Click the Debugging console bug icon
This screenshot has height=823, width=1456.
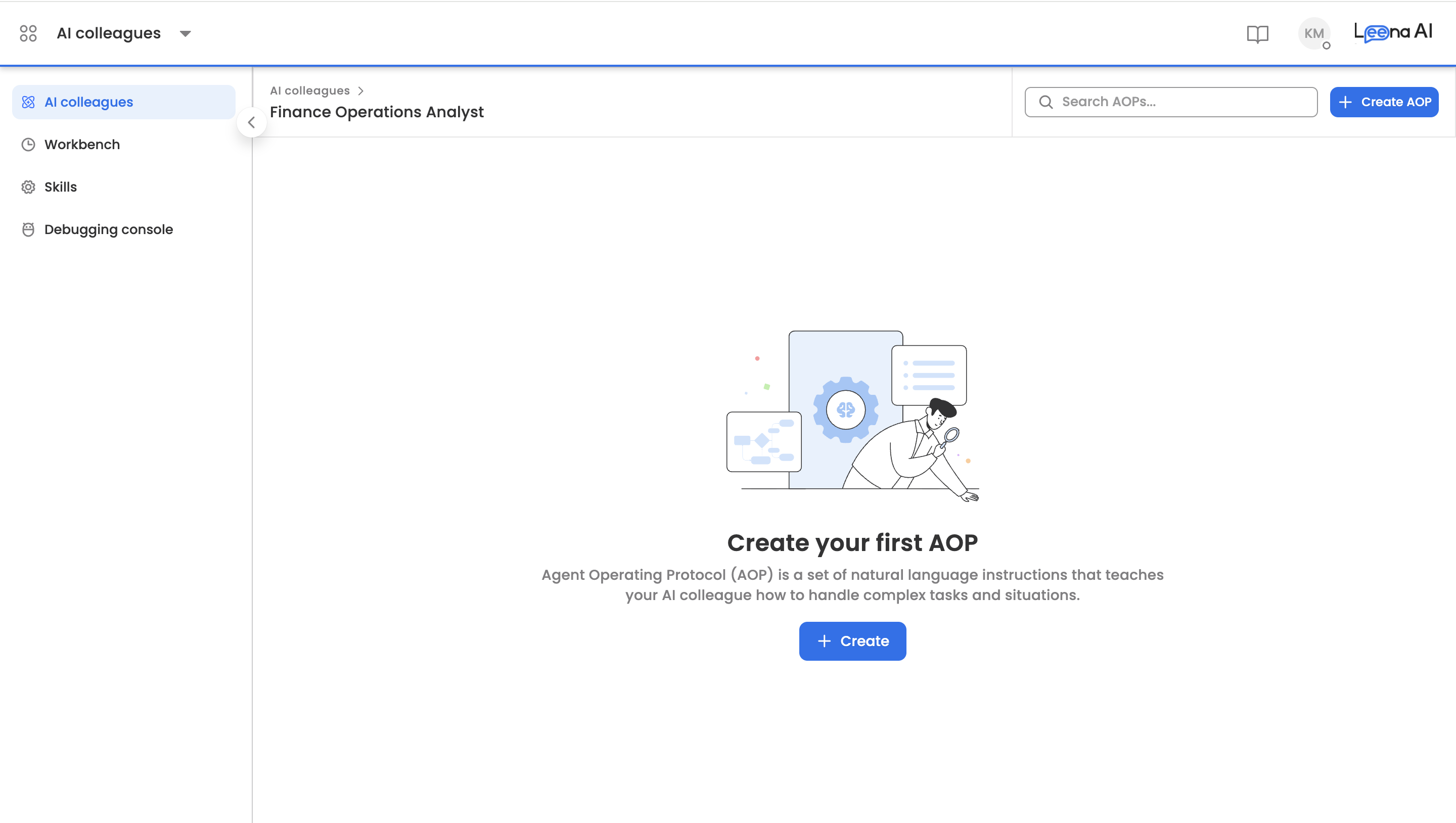(28, 230)
